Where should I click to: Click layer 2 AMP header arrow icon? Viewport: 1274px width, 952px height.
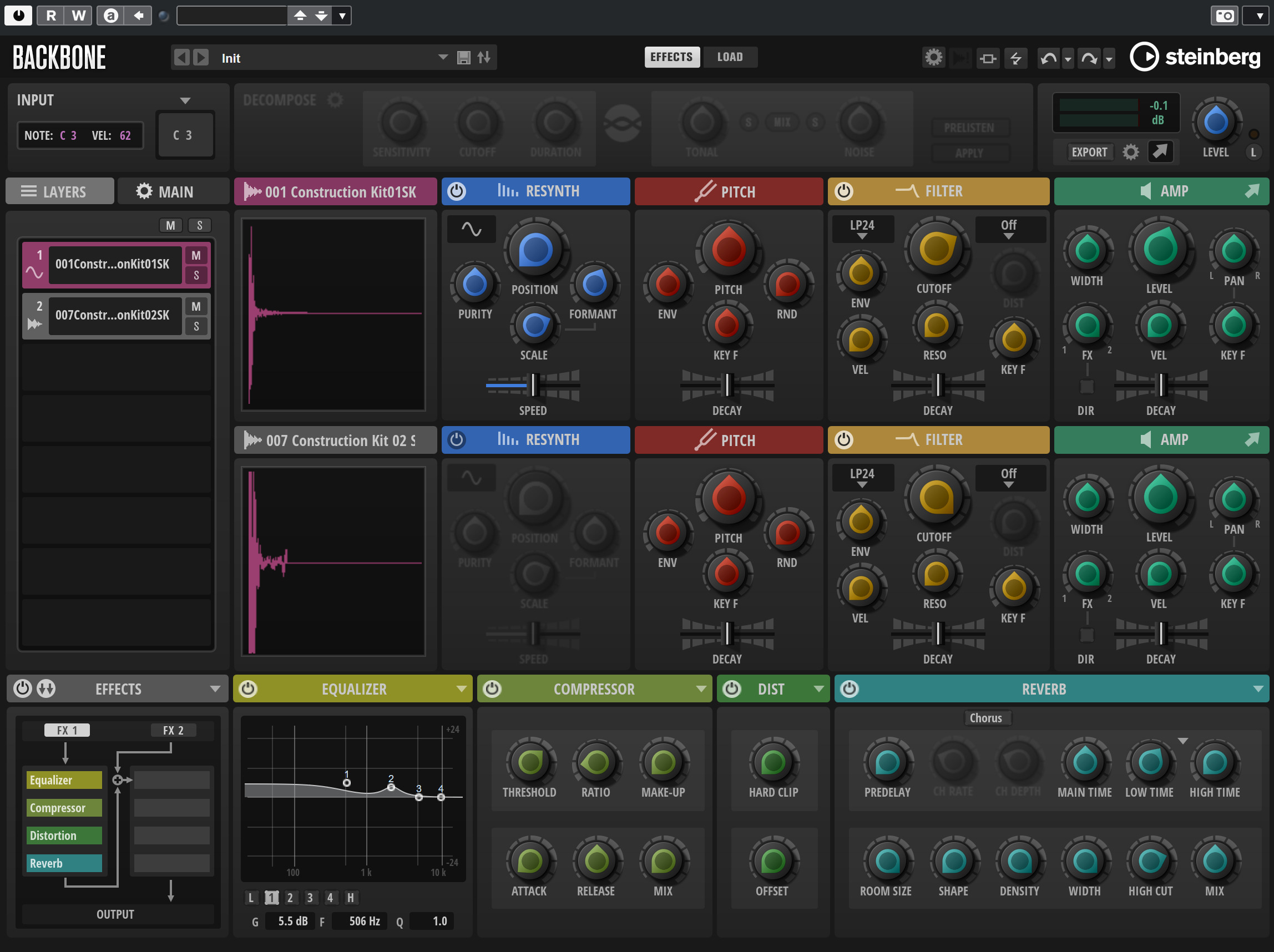(1252, 439)
